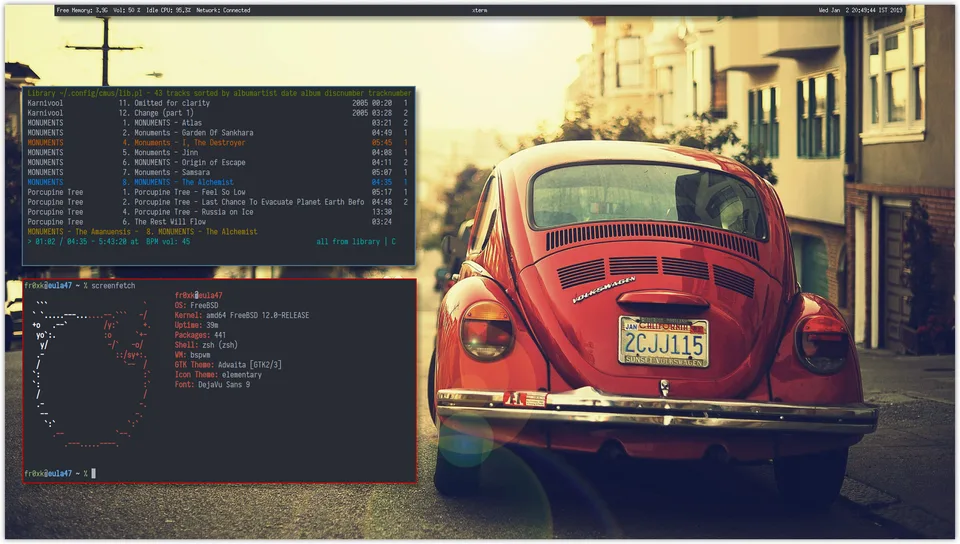Screen dimensions: 960x544
Task: Select 'MONUMENTS - Atlas' track row
Action: [x=217, y=123]
